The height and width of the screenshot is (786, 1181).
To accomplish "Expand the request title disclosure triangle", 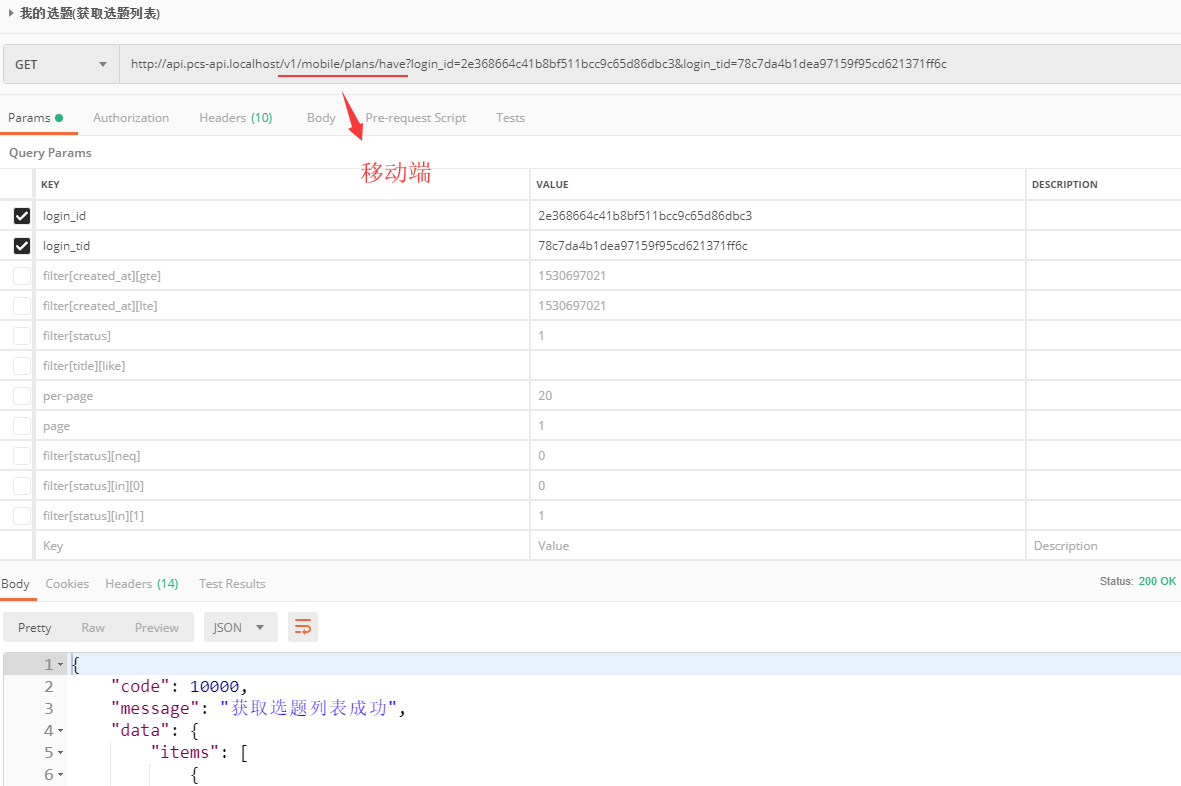I will (10, 14).
